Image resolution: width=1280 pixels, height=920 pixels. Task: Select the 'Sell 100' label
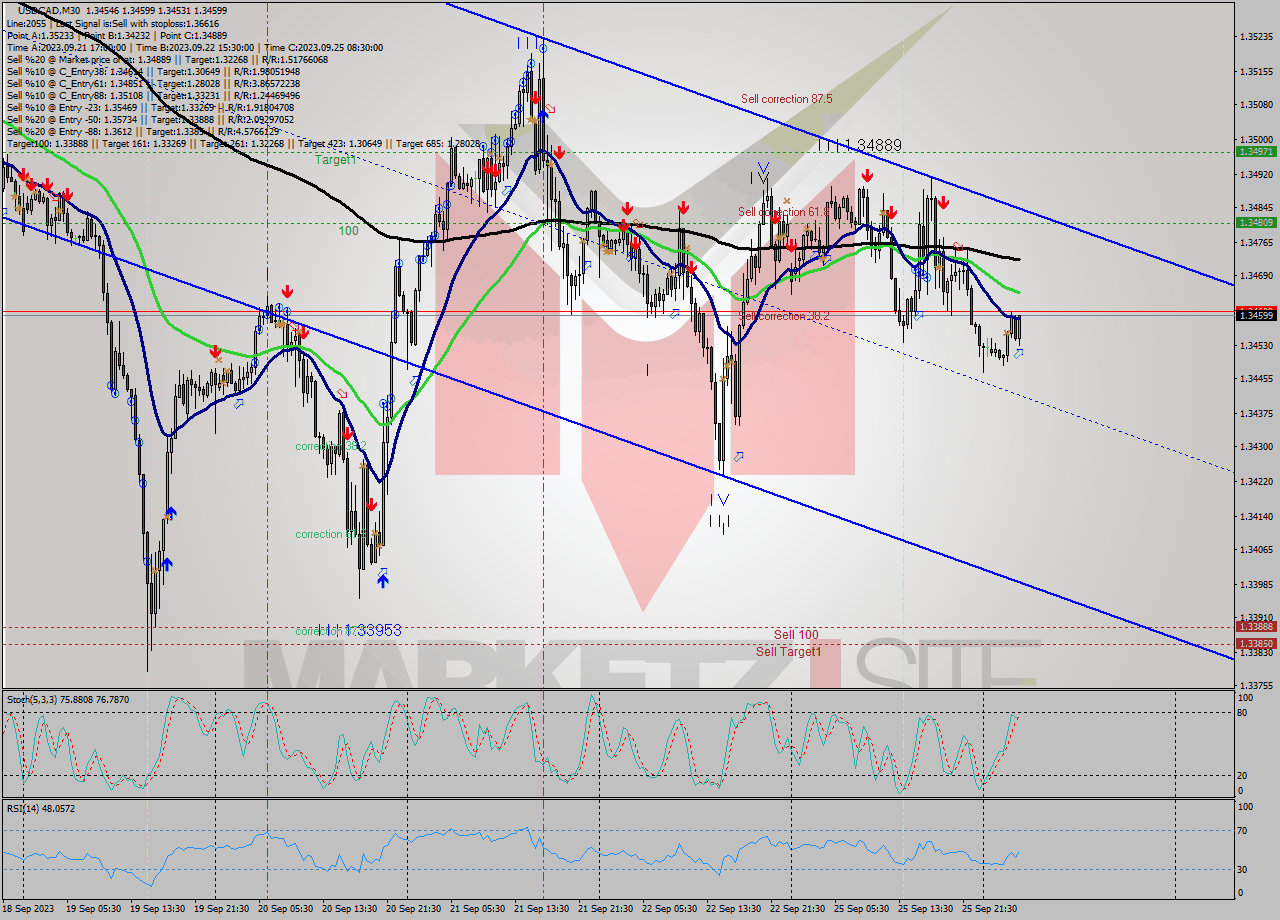tap(796, 635)
